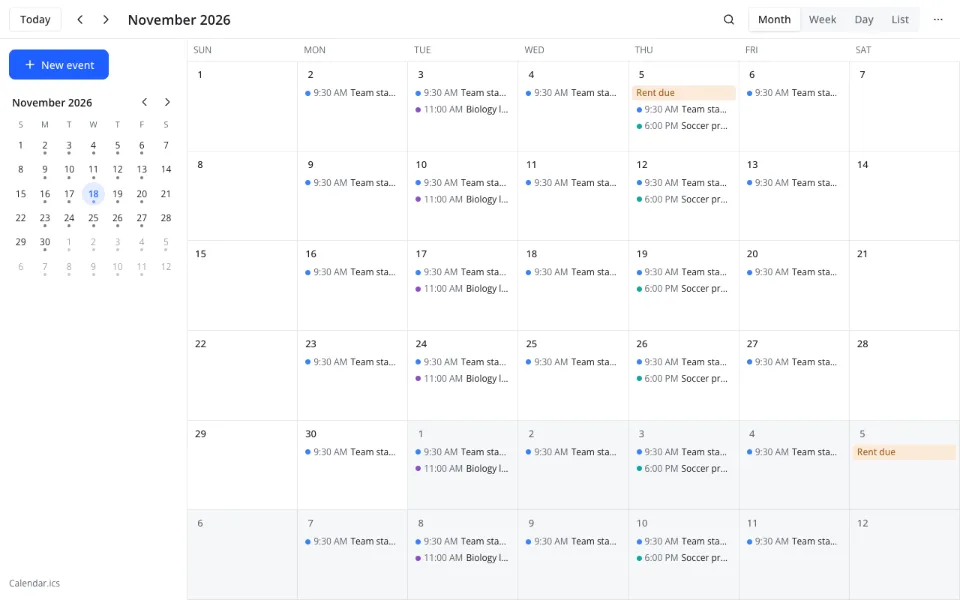The image size is (960, 600).
Task: Click day number 7 in first week, main grid
Action: (x=862, y=75)
